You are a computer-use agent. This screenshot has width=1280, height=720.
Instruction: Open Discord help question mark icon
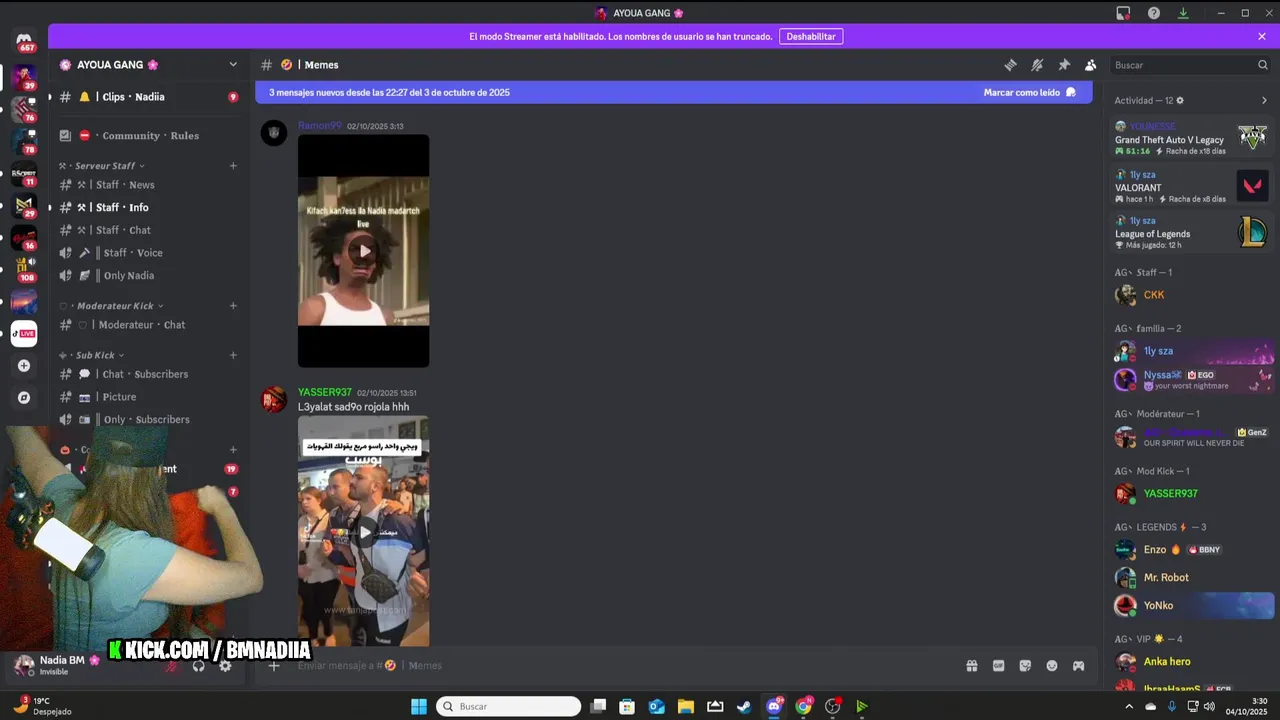click(1154, 13)
